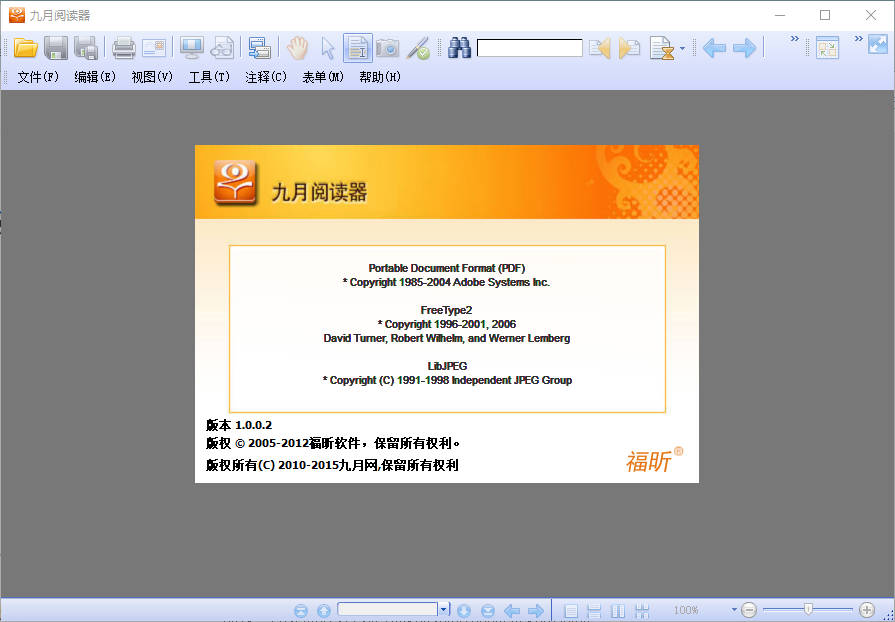Image resolution: width=895 pixels, height=622 pixels.
Task: Open the 帮助(H) menu
Action: [380, 77]
